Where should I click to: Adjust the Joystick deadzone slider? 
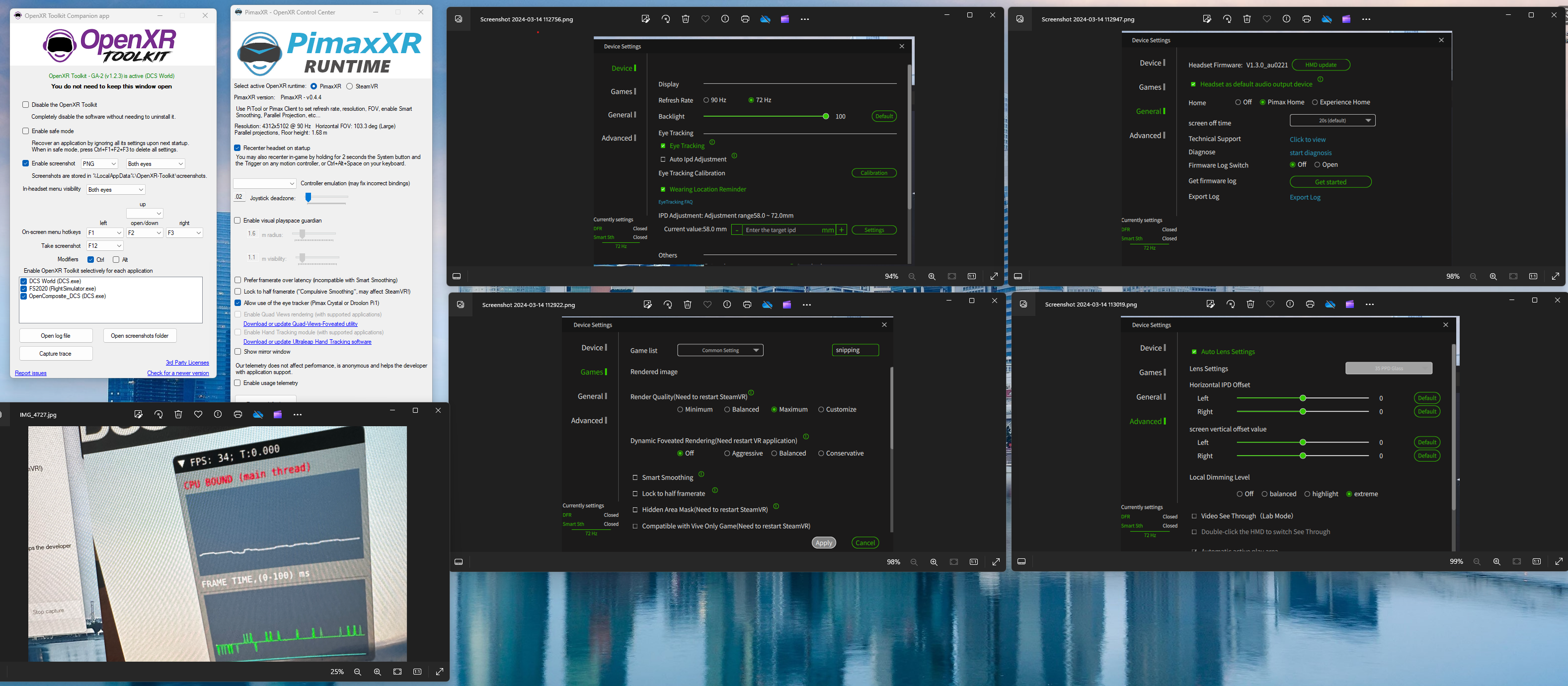[309, 198]
